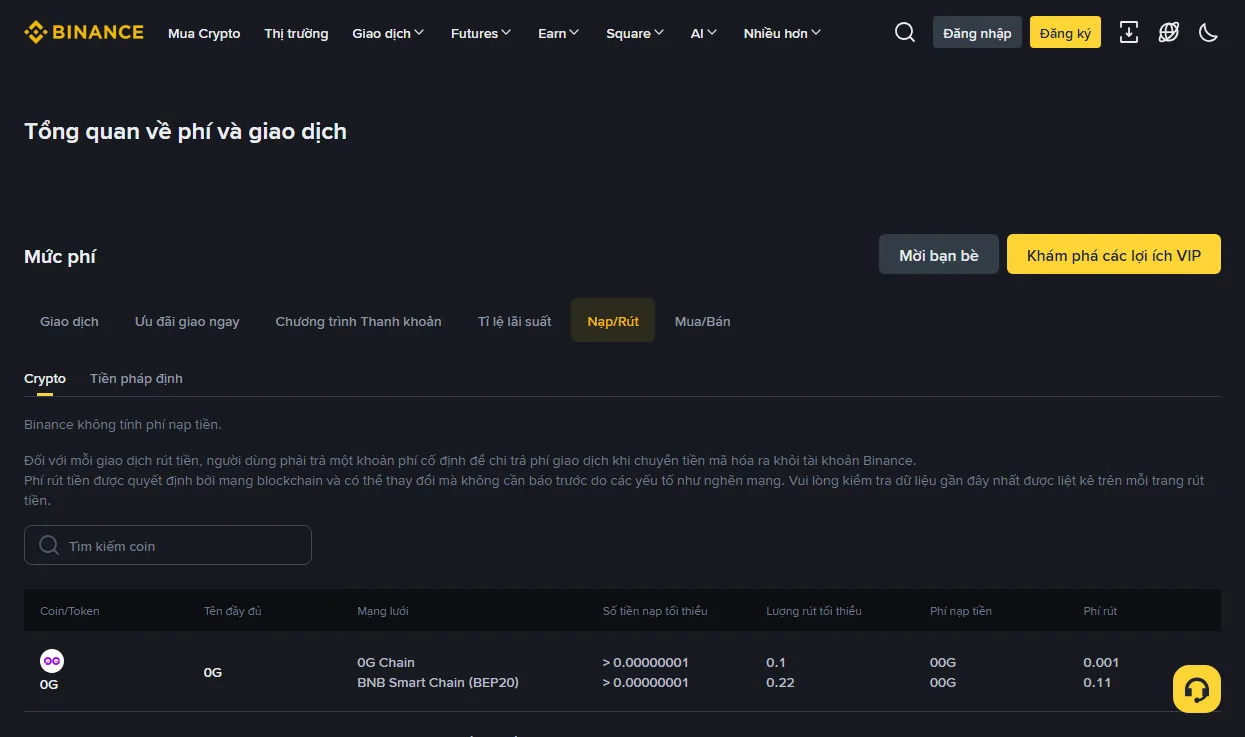Switch to Ưu đãi giao ngay tab
The height and width of the screenshot is (737, 1245).
click(x=187, y=321)
